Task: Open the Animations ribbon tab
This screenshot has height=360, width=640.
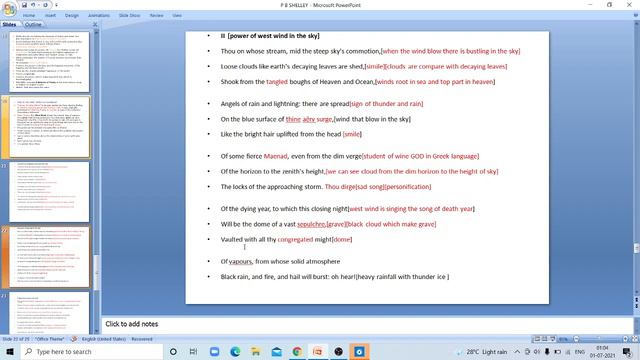Action: 99,16
